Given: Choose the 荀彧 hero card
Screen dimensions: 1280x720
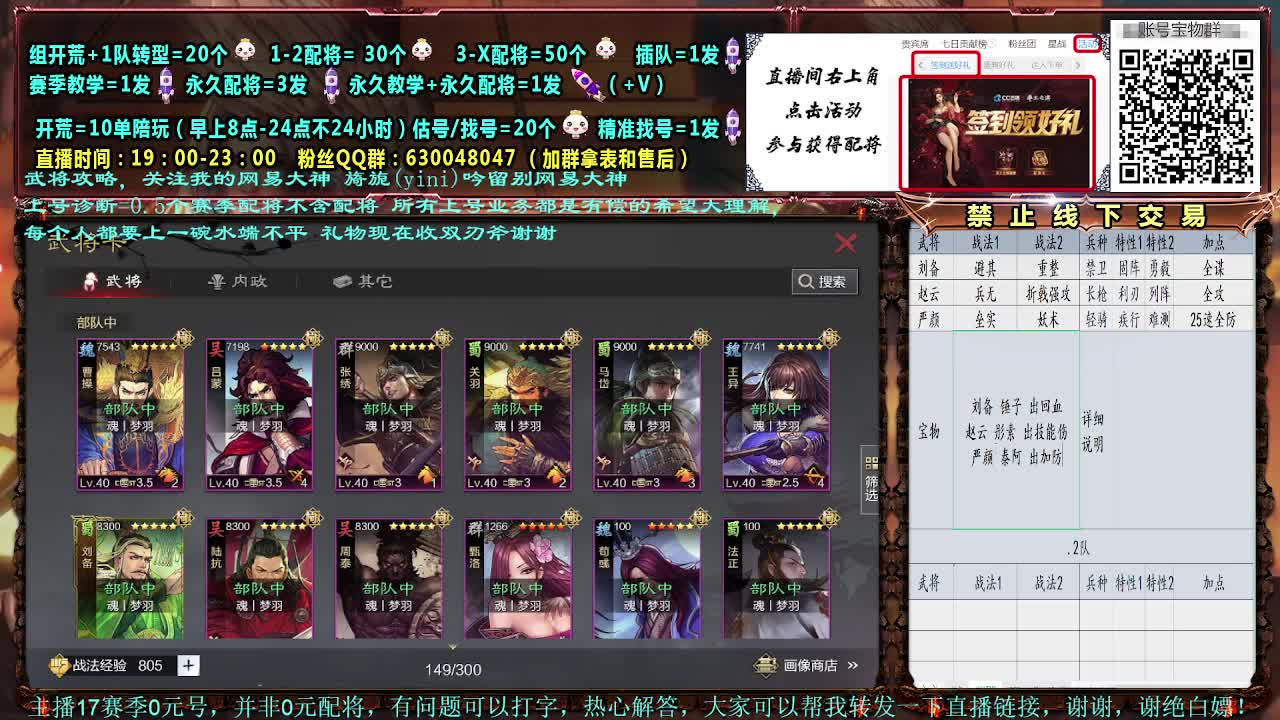Looking at the screenshot, I should coord(646,578).
